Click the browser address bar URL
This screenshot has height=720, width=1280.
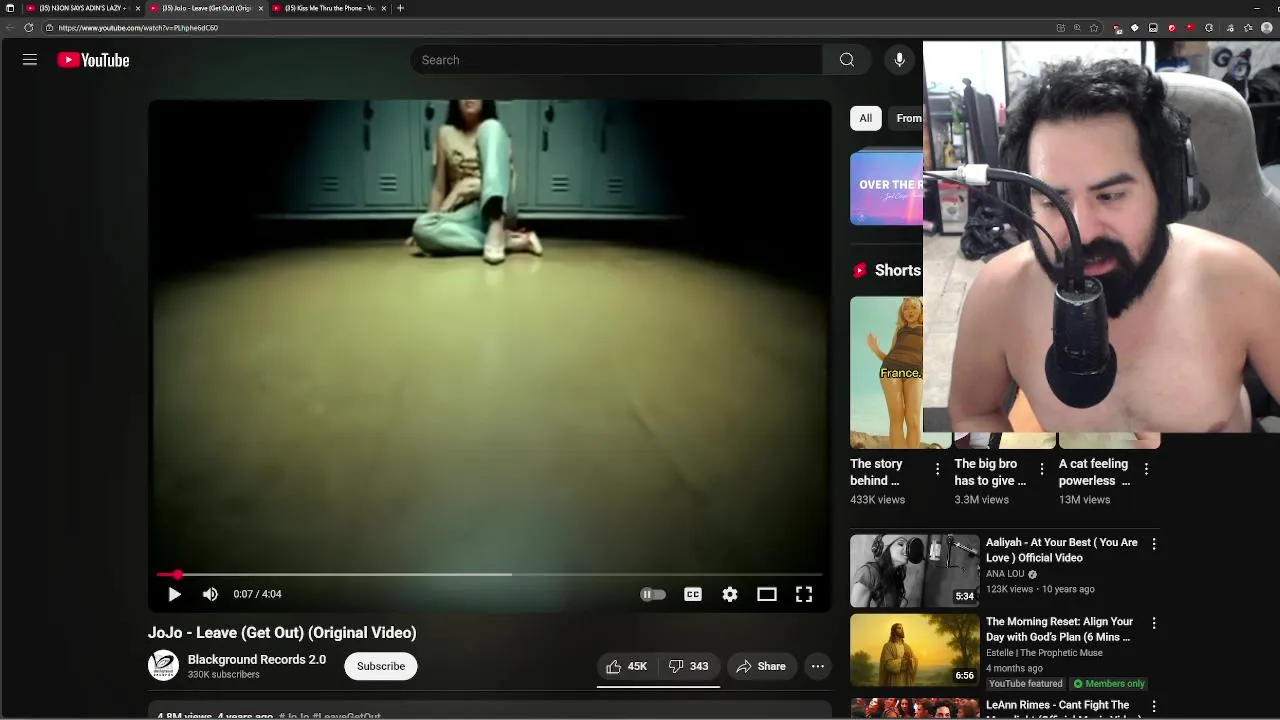point(138,28)
